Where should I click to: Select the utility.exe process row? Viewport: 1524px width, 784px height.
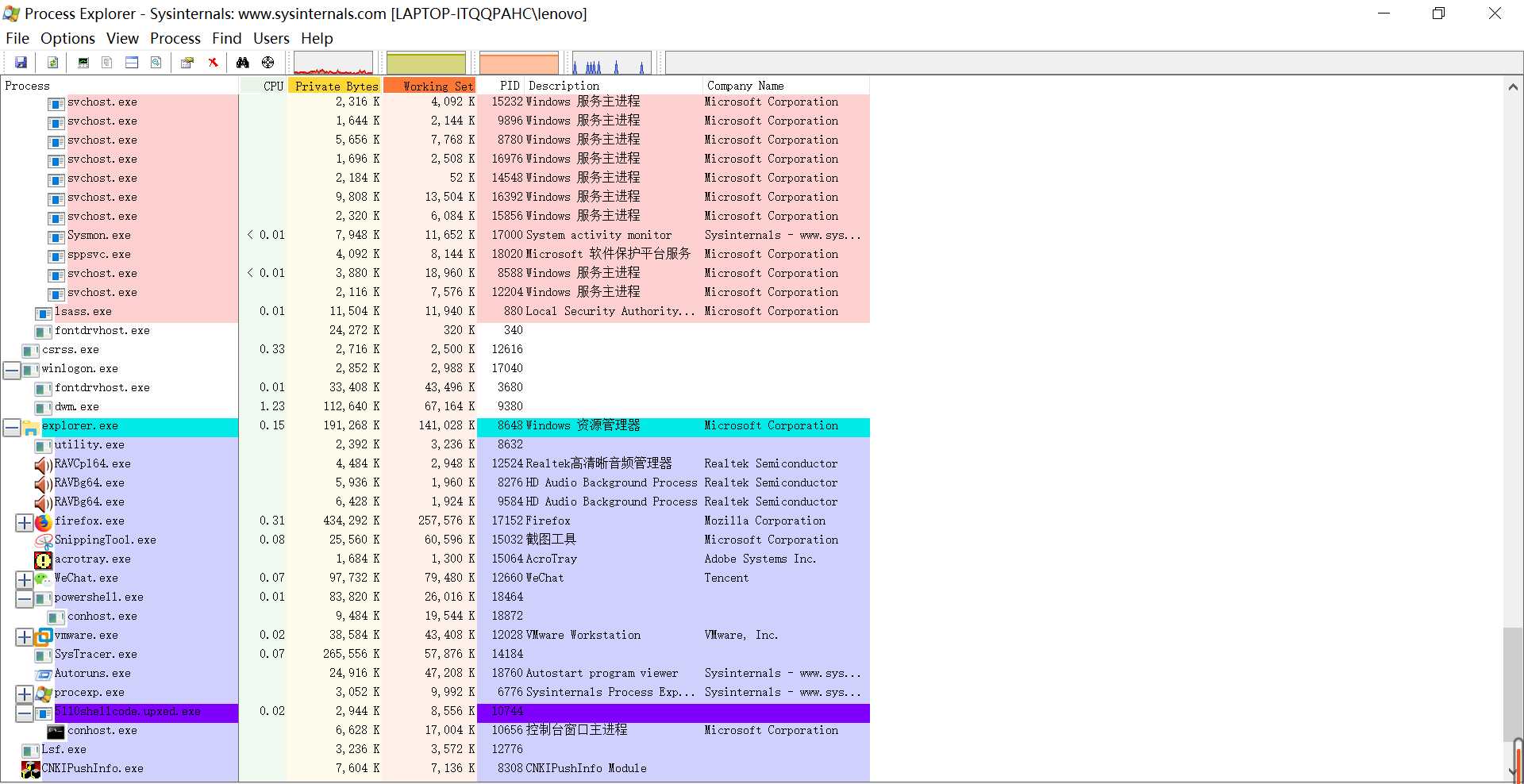tap(435, 446)
